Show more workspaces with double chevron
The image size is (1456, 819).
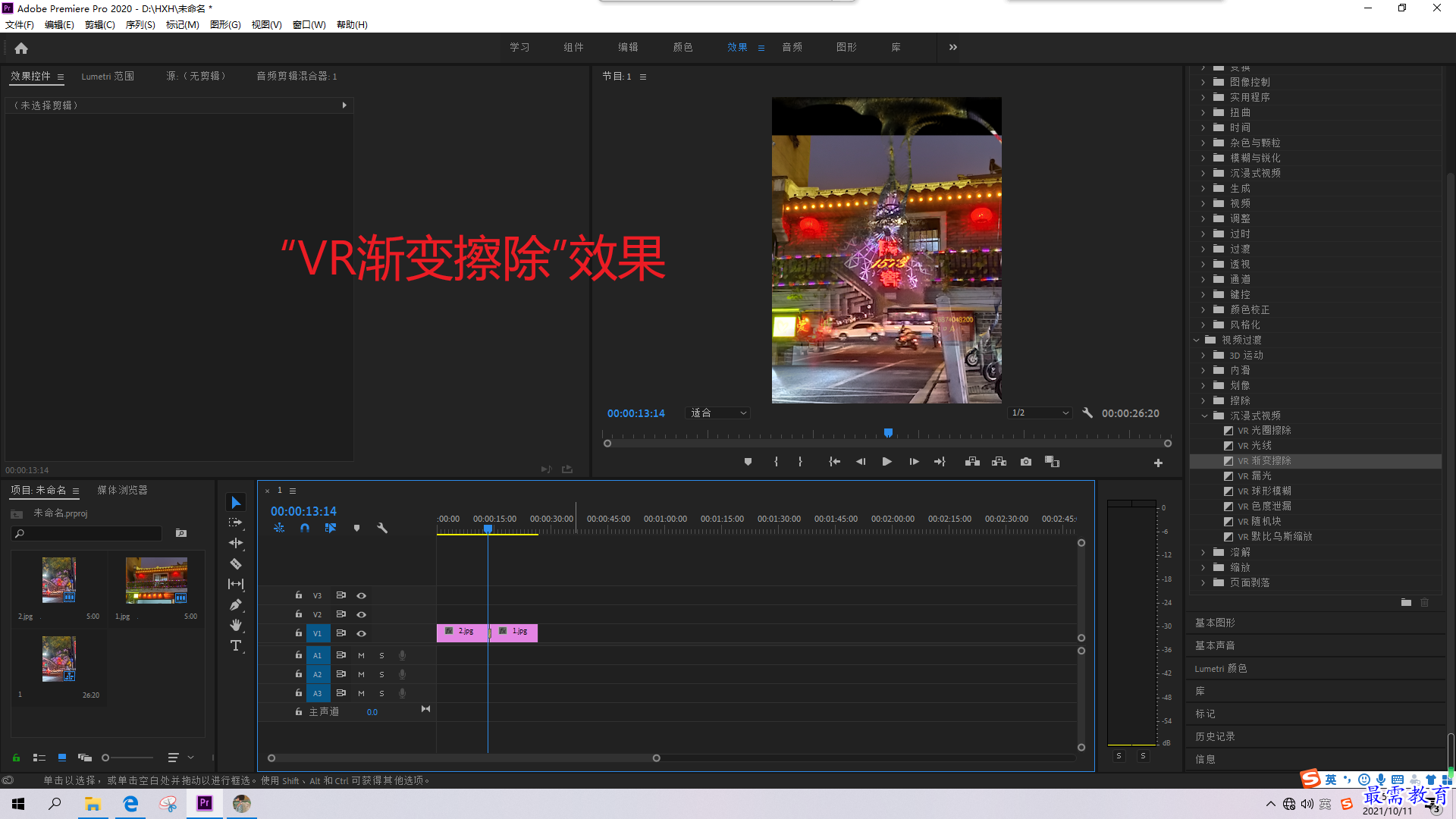coord(953,47)
